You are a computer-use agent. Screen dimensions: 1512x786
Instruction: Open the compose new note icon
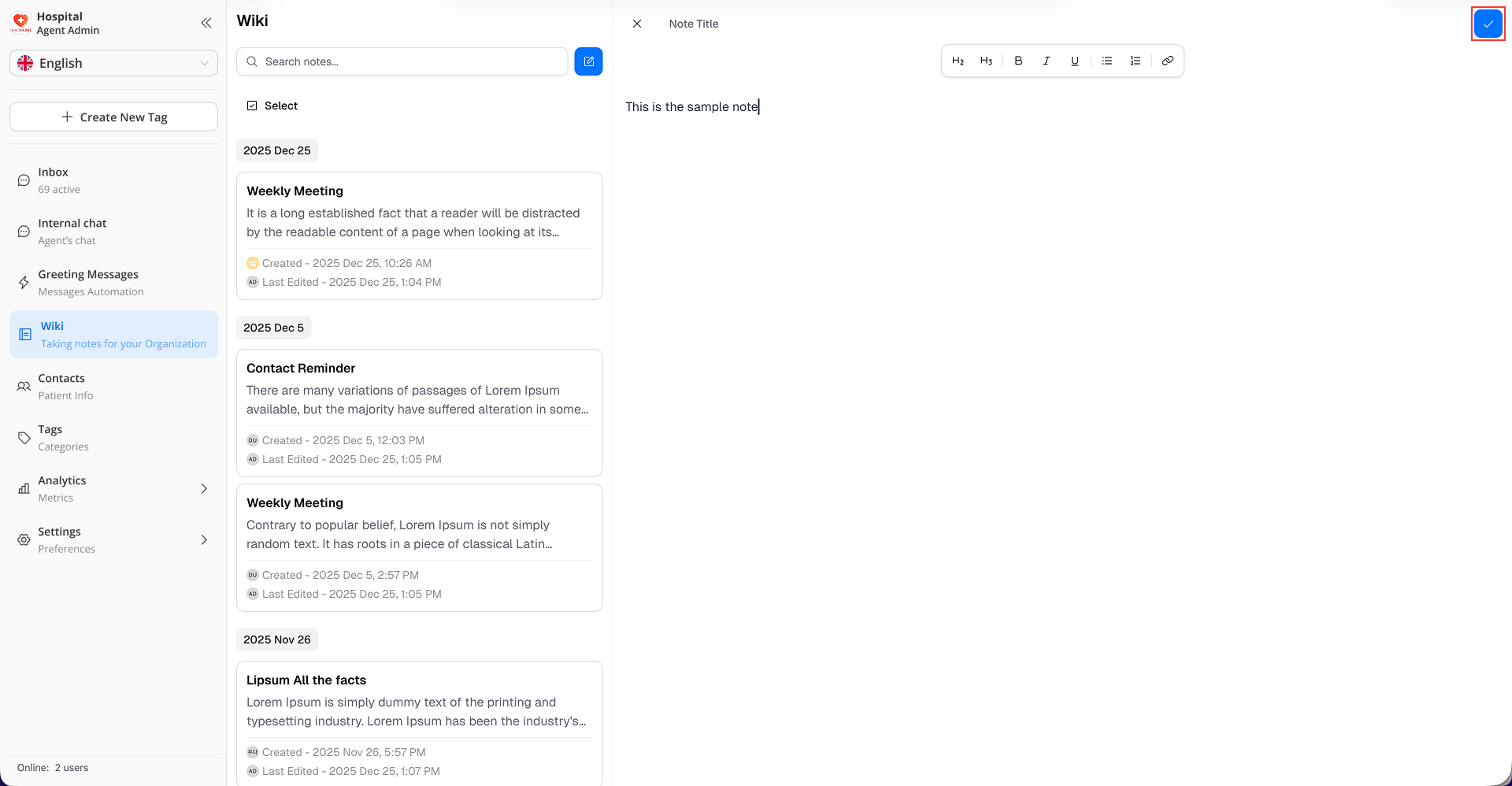pos(588,61)
